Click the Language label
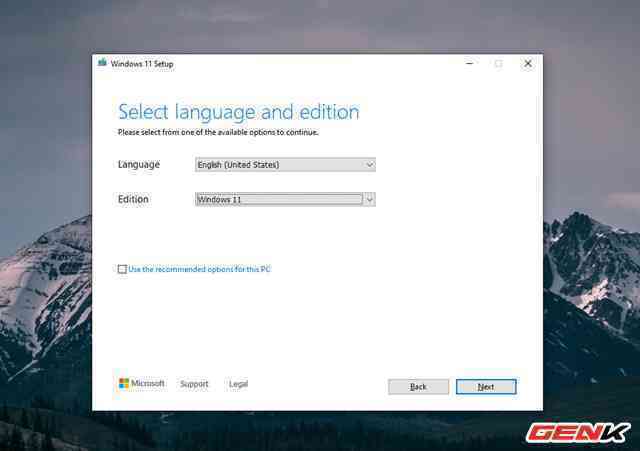Viewport: 640px width, 451px height. pyautogui.click(x=139, y=164)
